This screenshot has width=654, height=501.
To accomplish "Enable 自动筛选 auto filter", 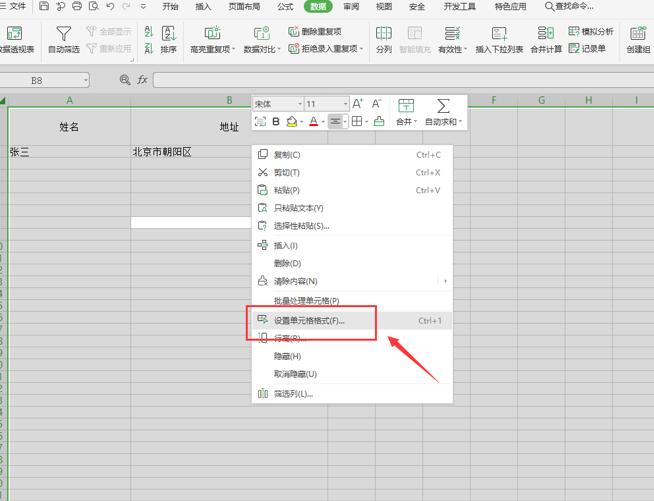I will [64, 40].
